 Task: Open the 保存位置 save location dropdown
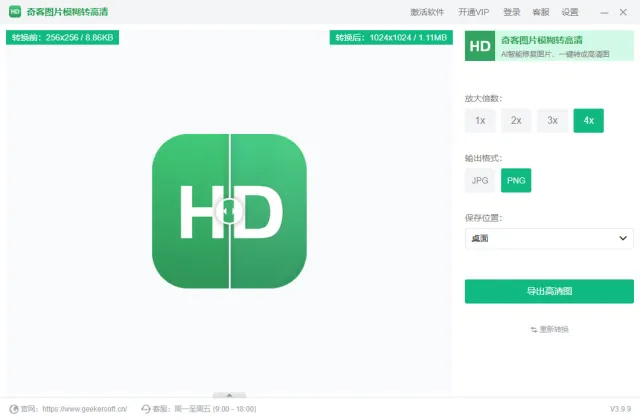[x=549, y=238]
